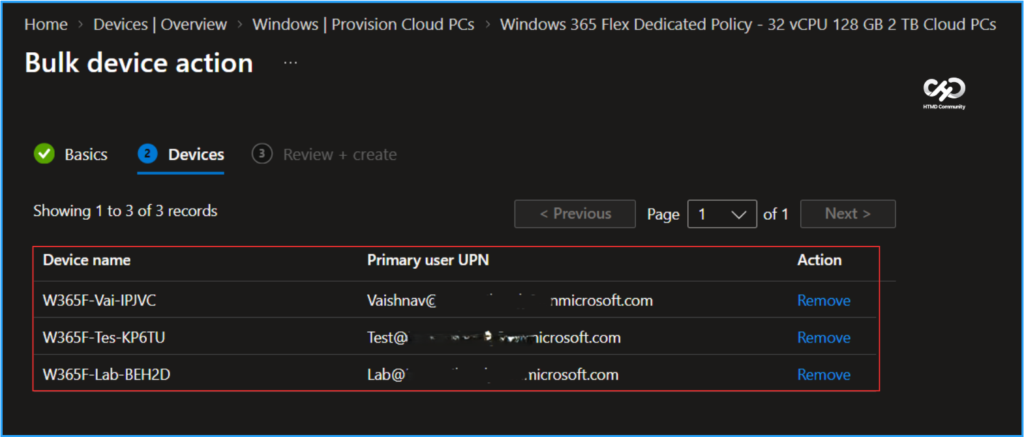Go to Home breadcrumb
Image resolution: width=1024 pixels, height=437 pixels.
click(x=46, y=25)
